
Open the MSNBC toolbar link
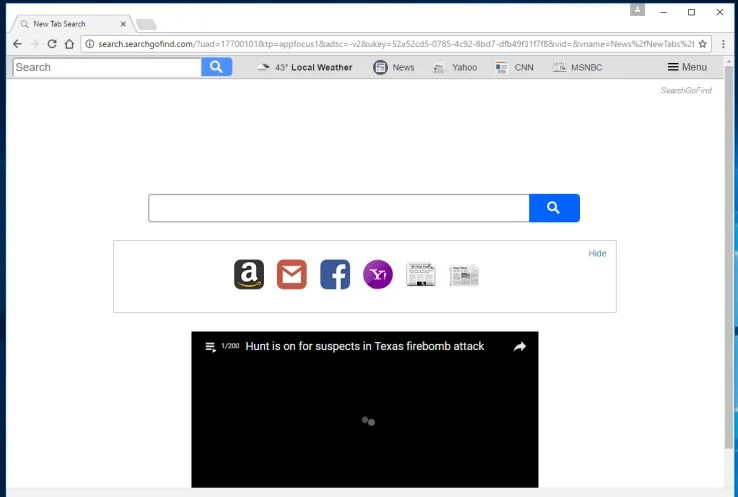pyautogui.click(x=578, y=68)
